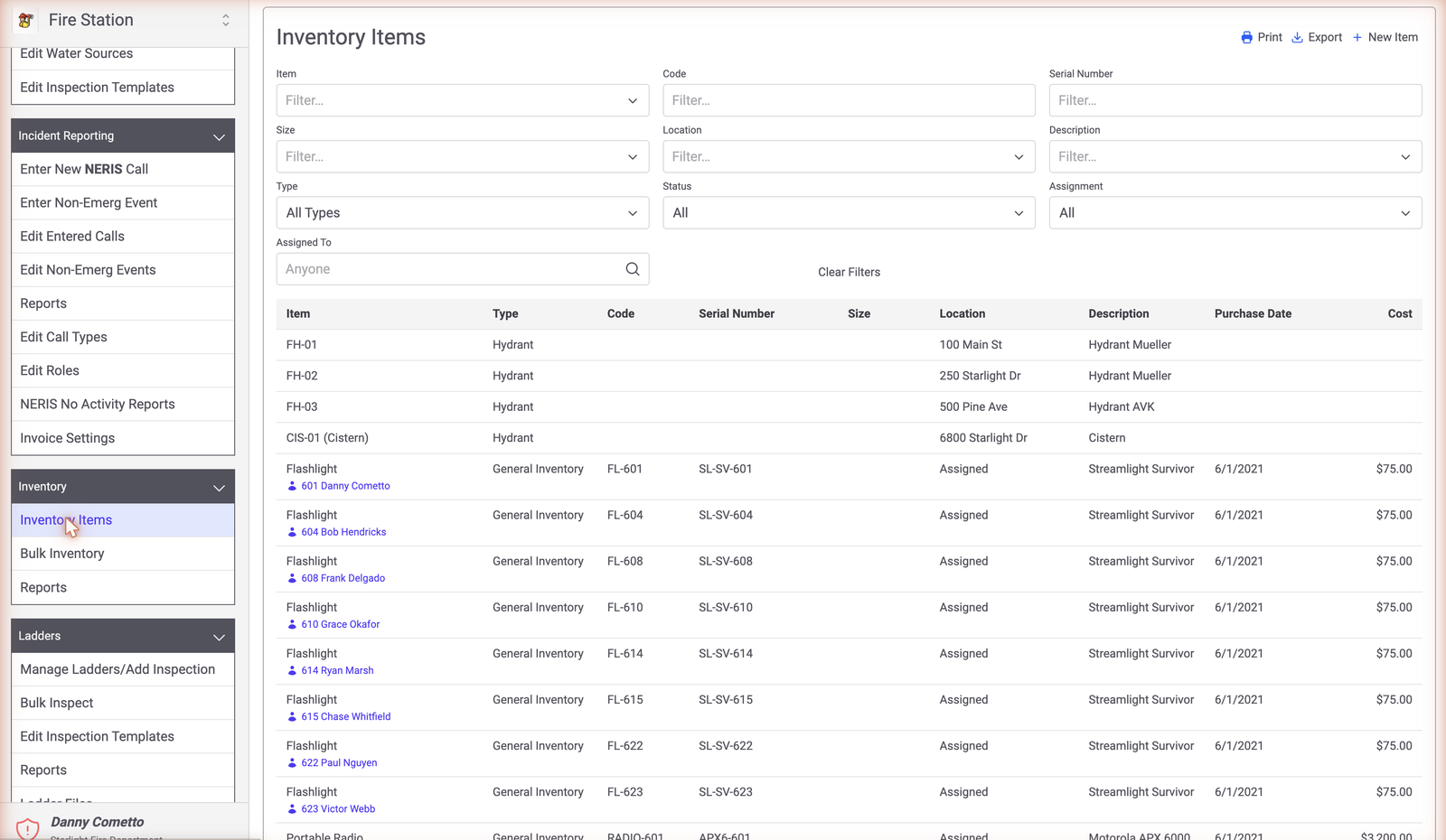Open Edit Inspection Templates under Ladders
The width and height of the screenshot is (1446, 840).
click(x=123, y=736)
